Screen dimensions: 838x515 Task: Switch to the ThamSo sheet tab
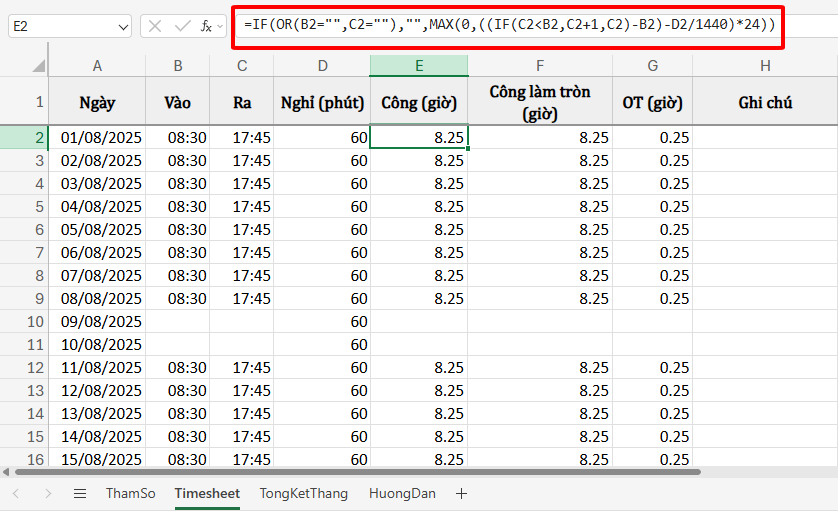(x=130, y=493)
